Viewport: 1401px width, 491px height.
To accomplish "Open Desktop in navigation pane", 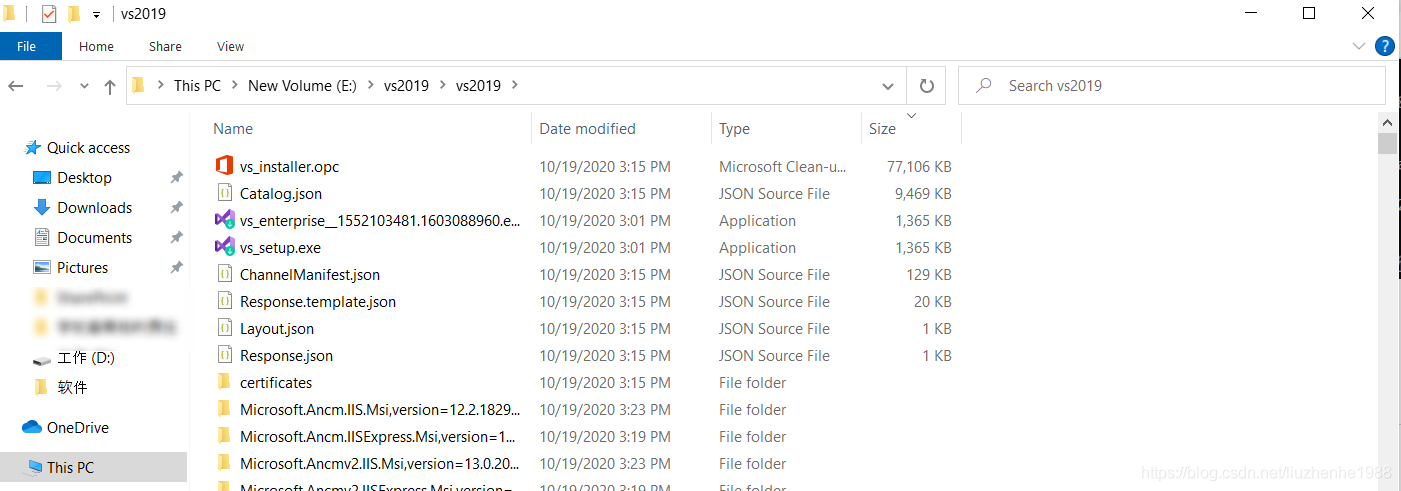I will tap(84, 178).
